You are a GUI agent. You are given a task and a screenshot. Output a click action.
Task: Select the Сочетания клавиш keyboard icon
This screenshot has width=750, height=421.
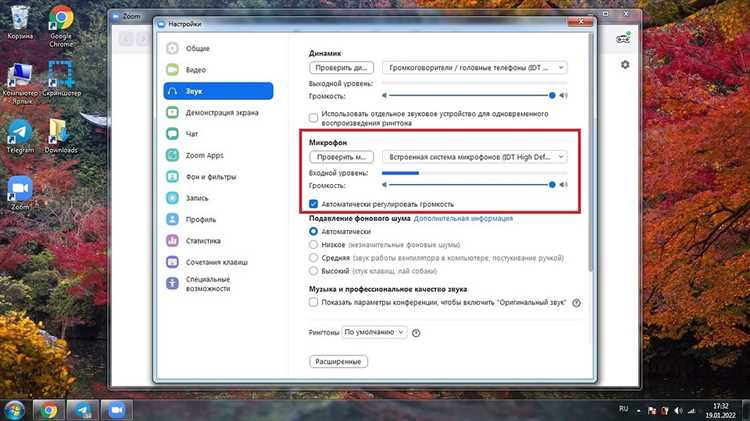click(172, 262)
